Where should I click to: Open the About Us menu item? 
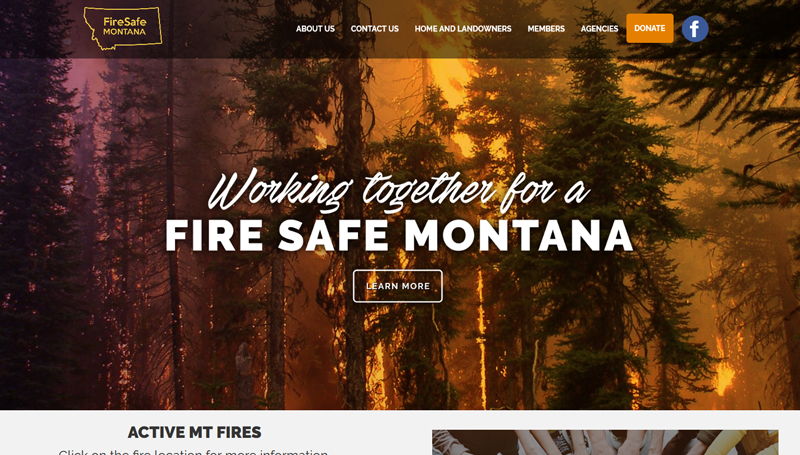[315, 29]
